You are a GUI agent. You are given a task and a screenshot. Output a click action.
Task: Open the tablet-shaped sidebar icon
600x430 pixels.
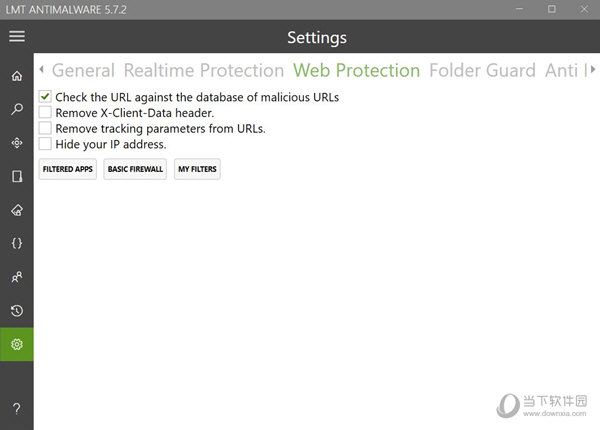(17, 176)
